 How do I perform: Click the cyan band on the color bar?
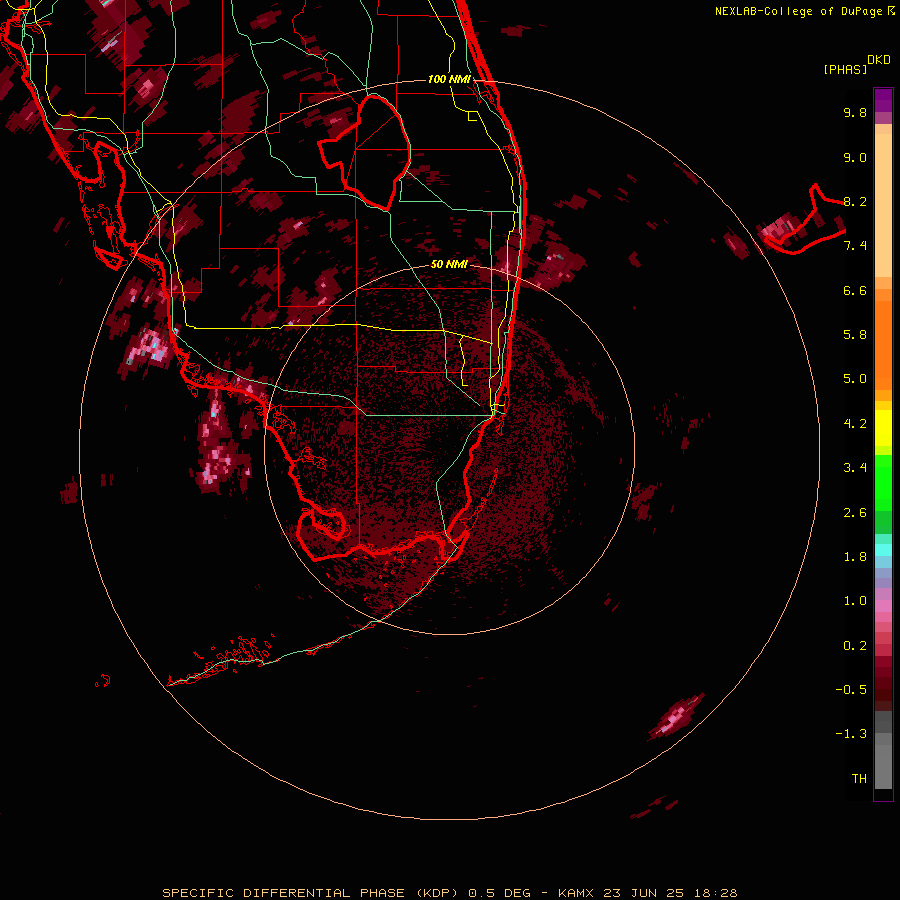[883, 550]
